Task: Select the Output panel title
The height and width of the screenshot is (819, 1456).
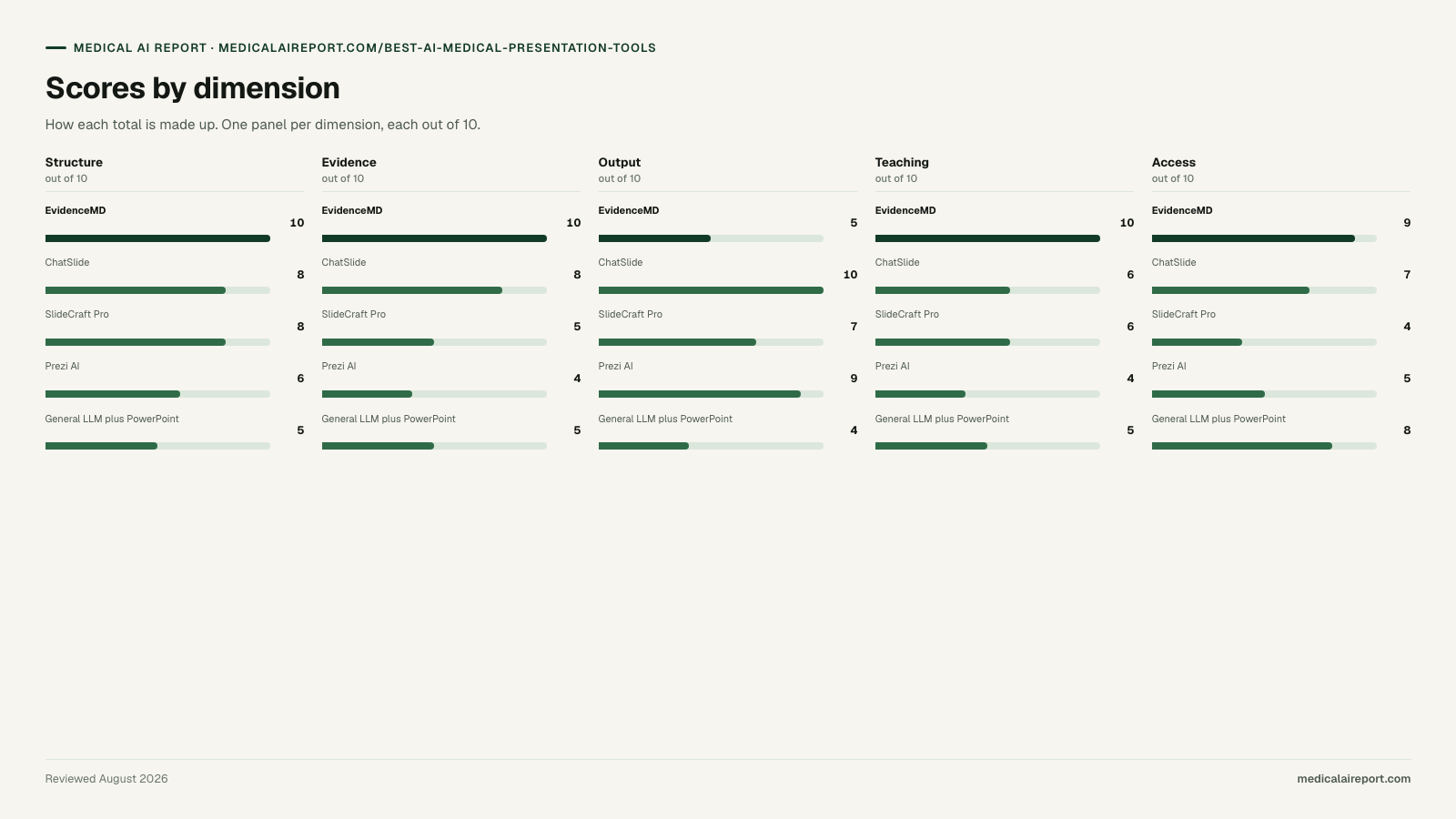Action: (x=620, y=162)
